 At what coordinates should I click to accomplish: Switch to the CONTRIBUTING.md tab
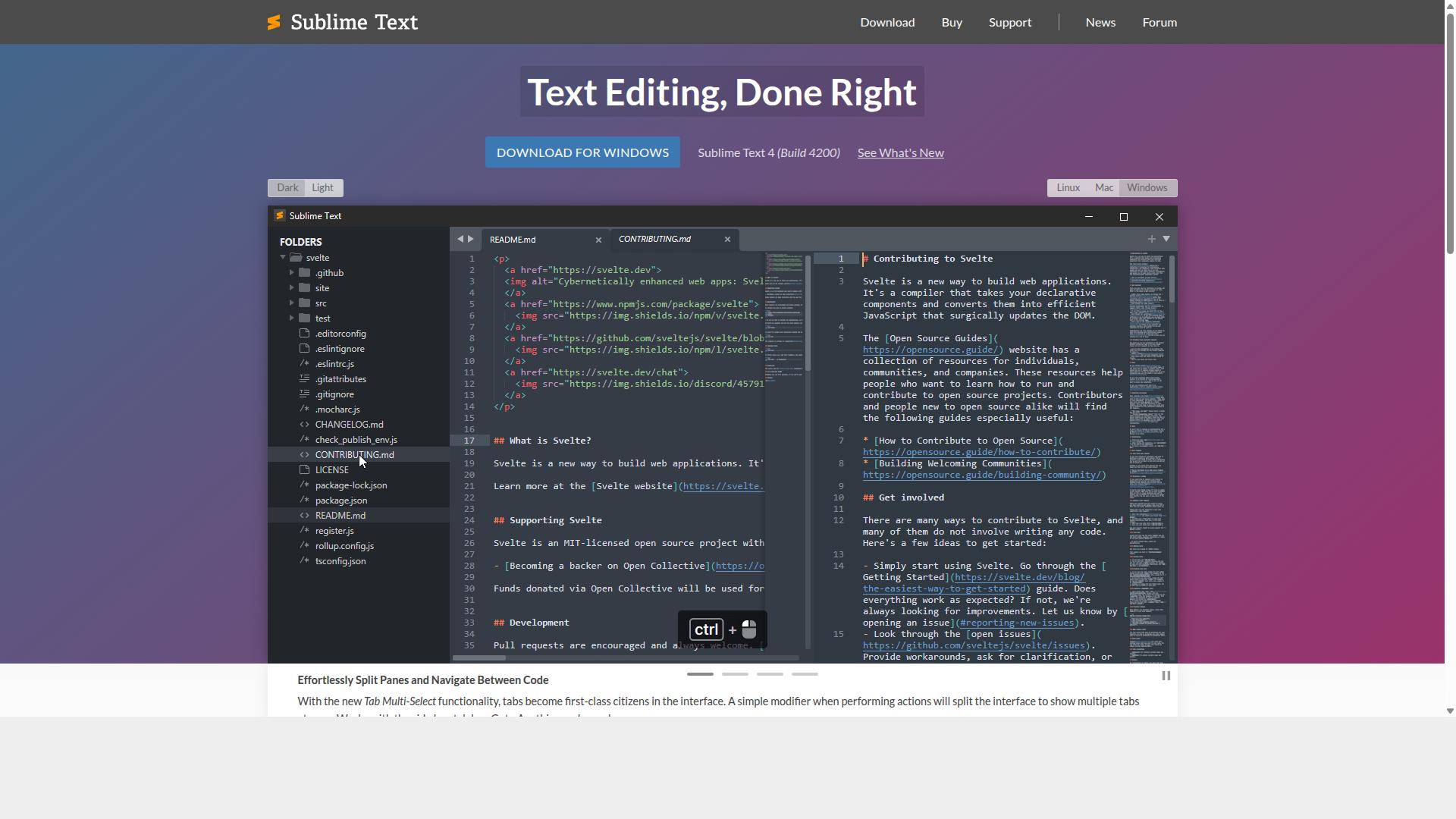point(673,240)
